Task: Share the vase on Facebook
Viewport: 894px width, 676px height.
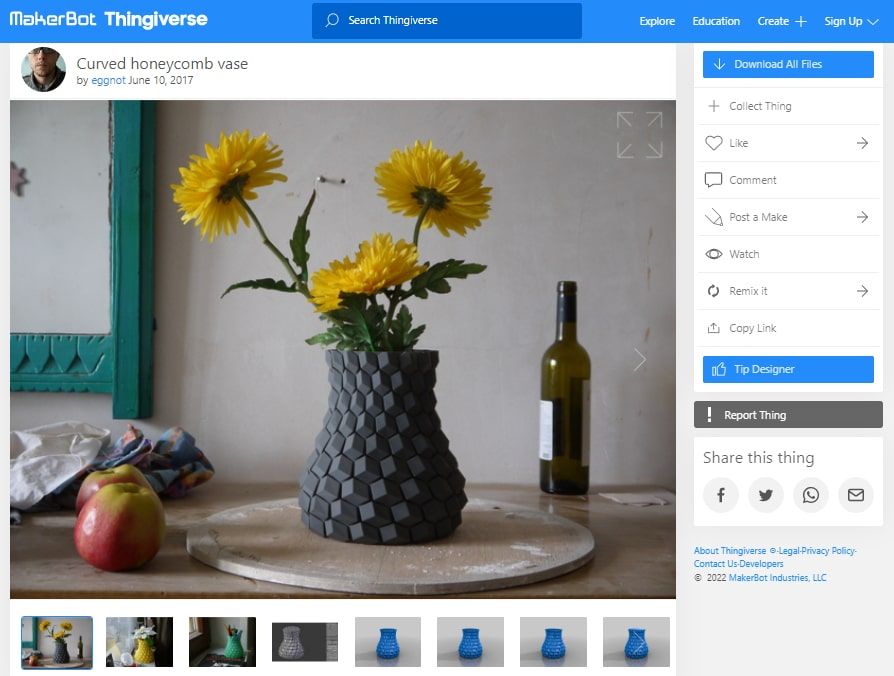Action: coord(721,494)
